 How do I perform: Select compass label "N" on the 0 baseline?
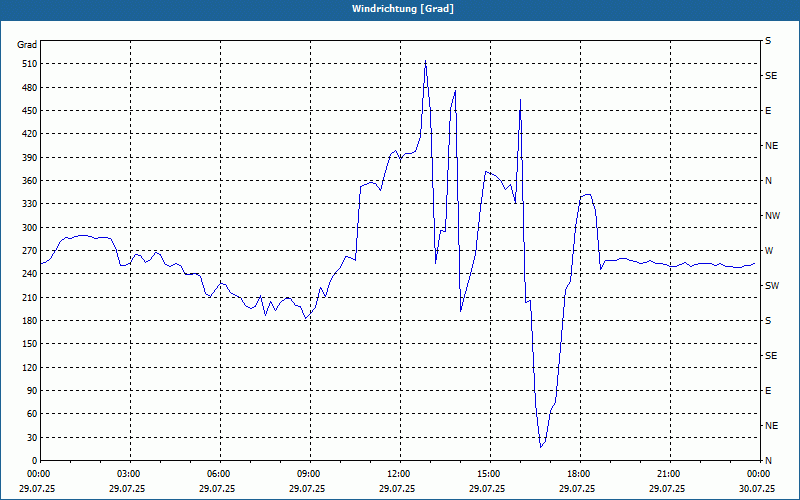pos(768,461)
